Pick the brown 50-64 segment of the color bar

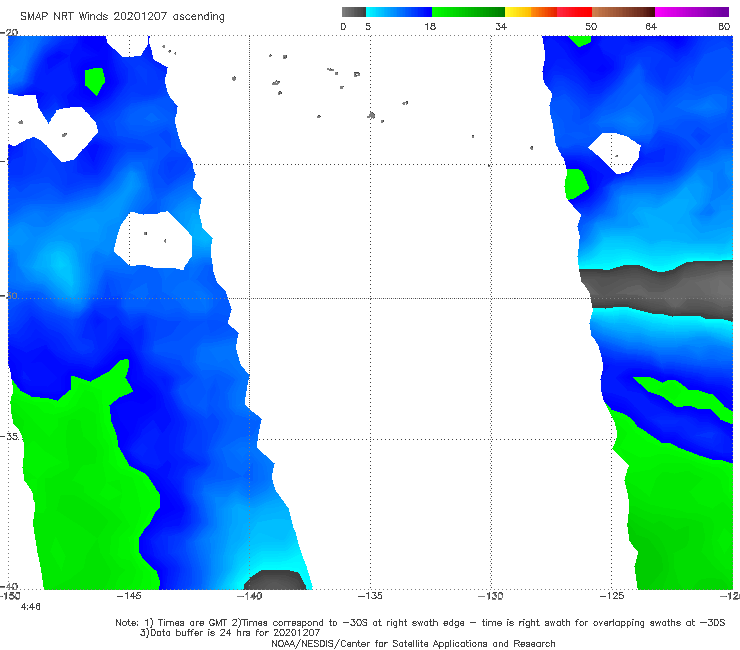tap(623, 12)
